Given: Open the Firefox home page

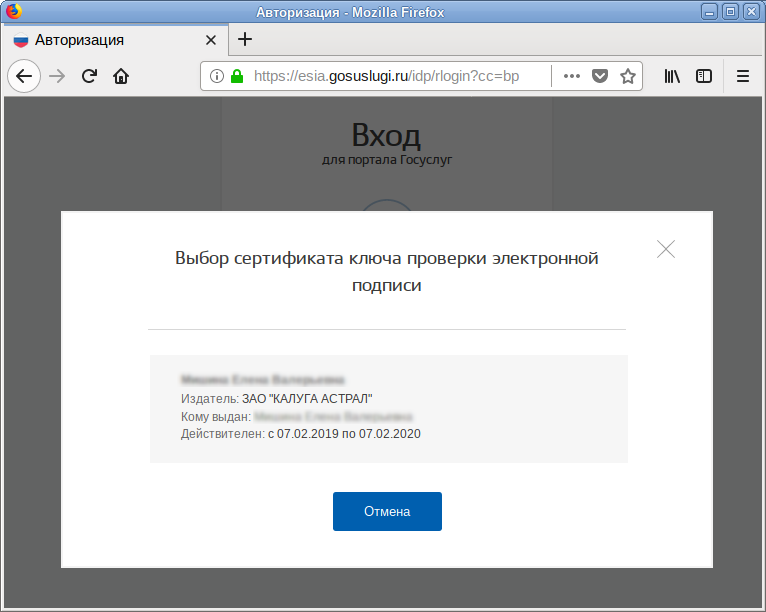Looking at the screenshot, I should point(121,76).
